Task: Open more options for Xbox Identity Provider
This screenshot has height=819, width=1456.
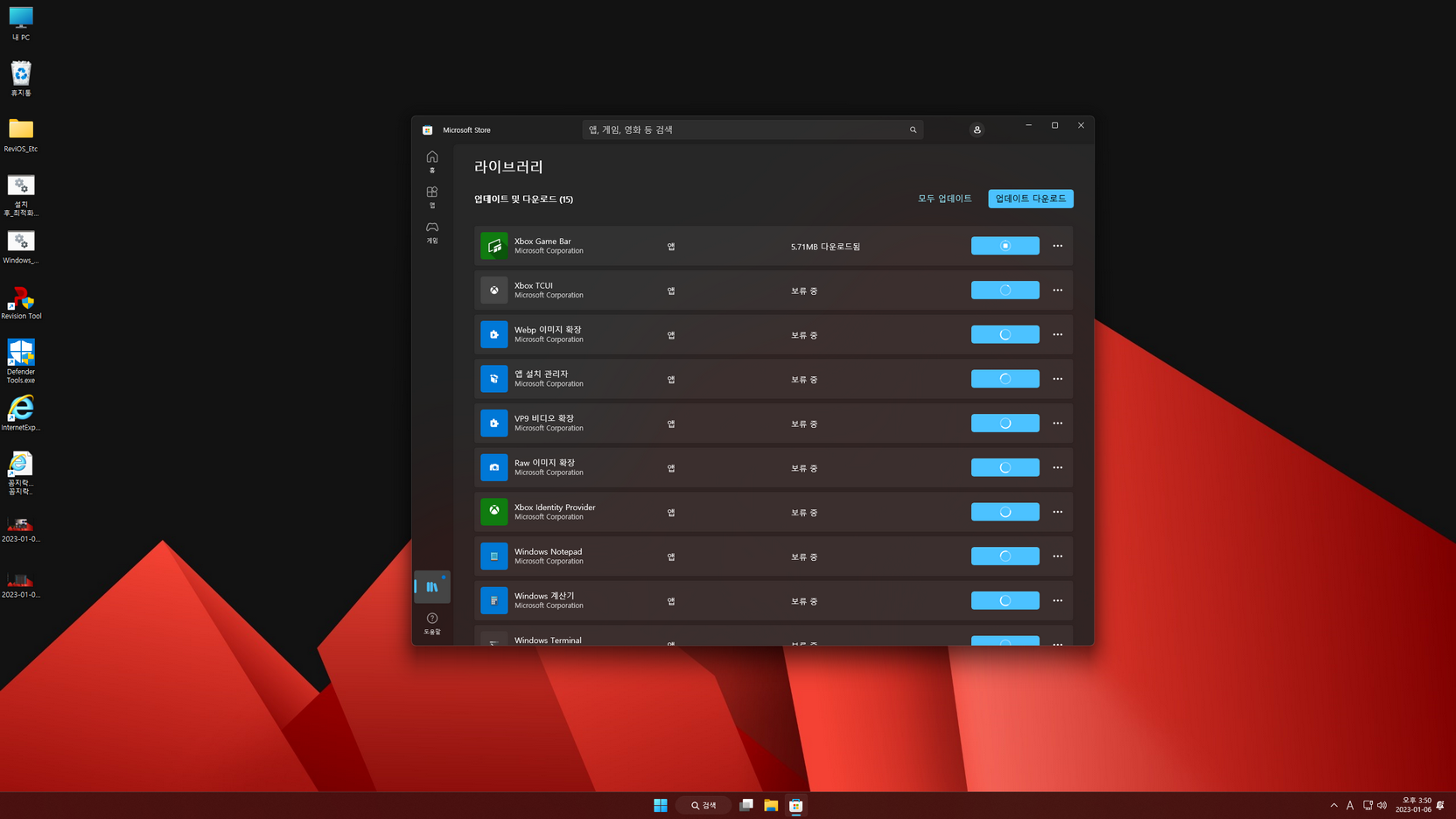Action: pos(1058,512)
